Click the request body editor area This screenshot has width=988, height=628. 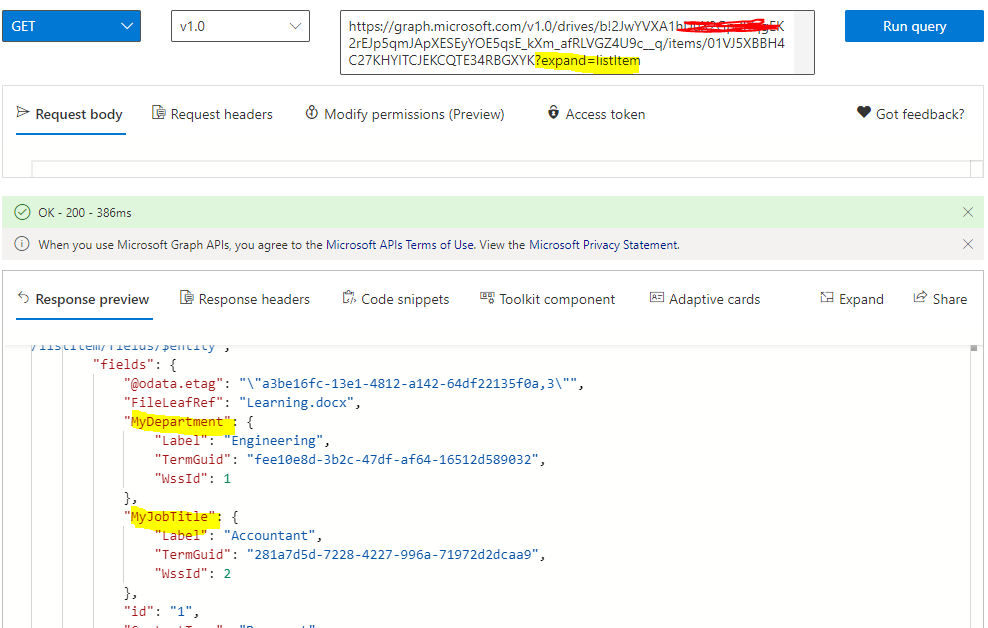coord(501,169)
